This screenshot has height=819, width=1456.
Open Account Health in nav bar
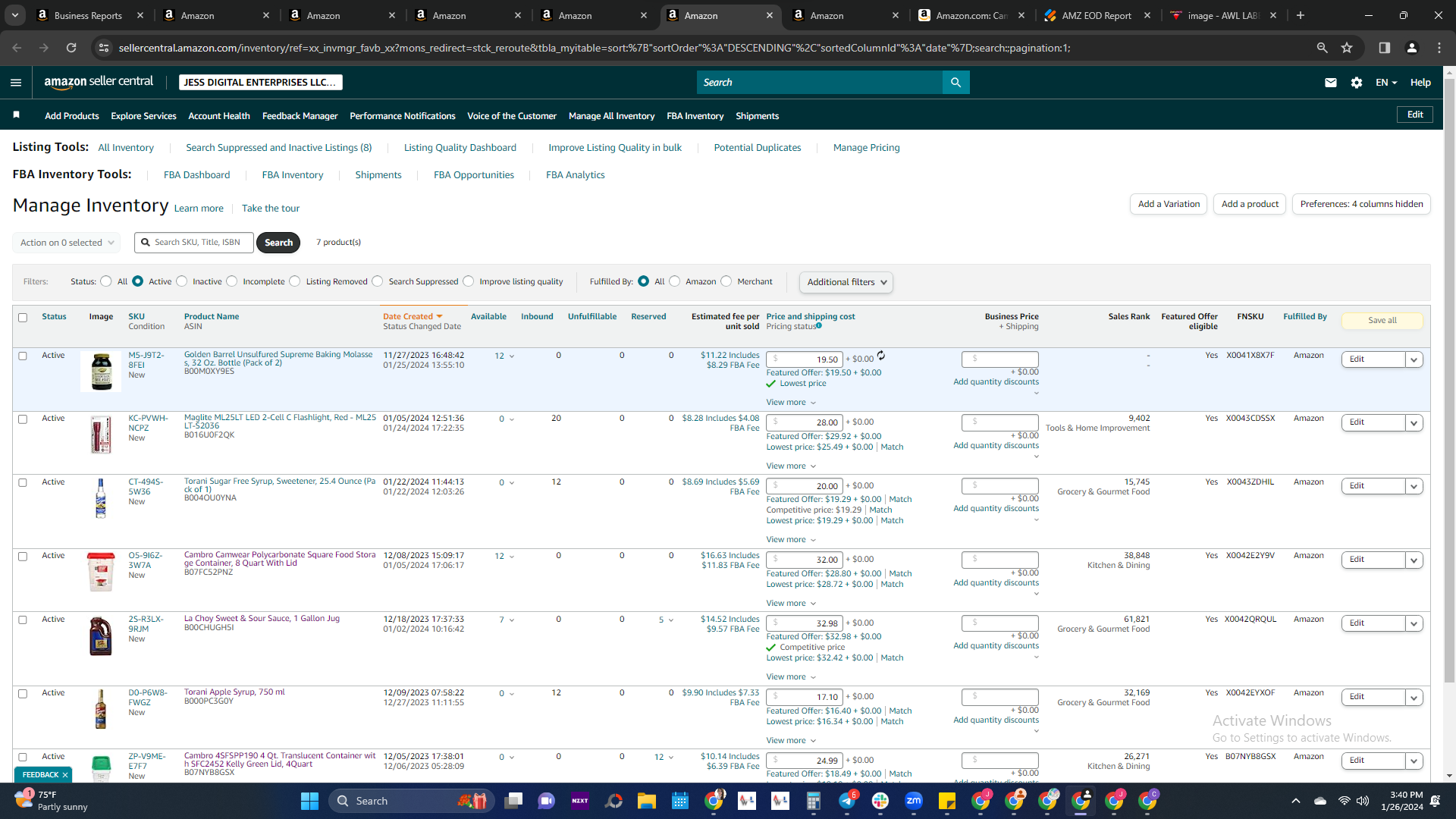point(219,116)
